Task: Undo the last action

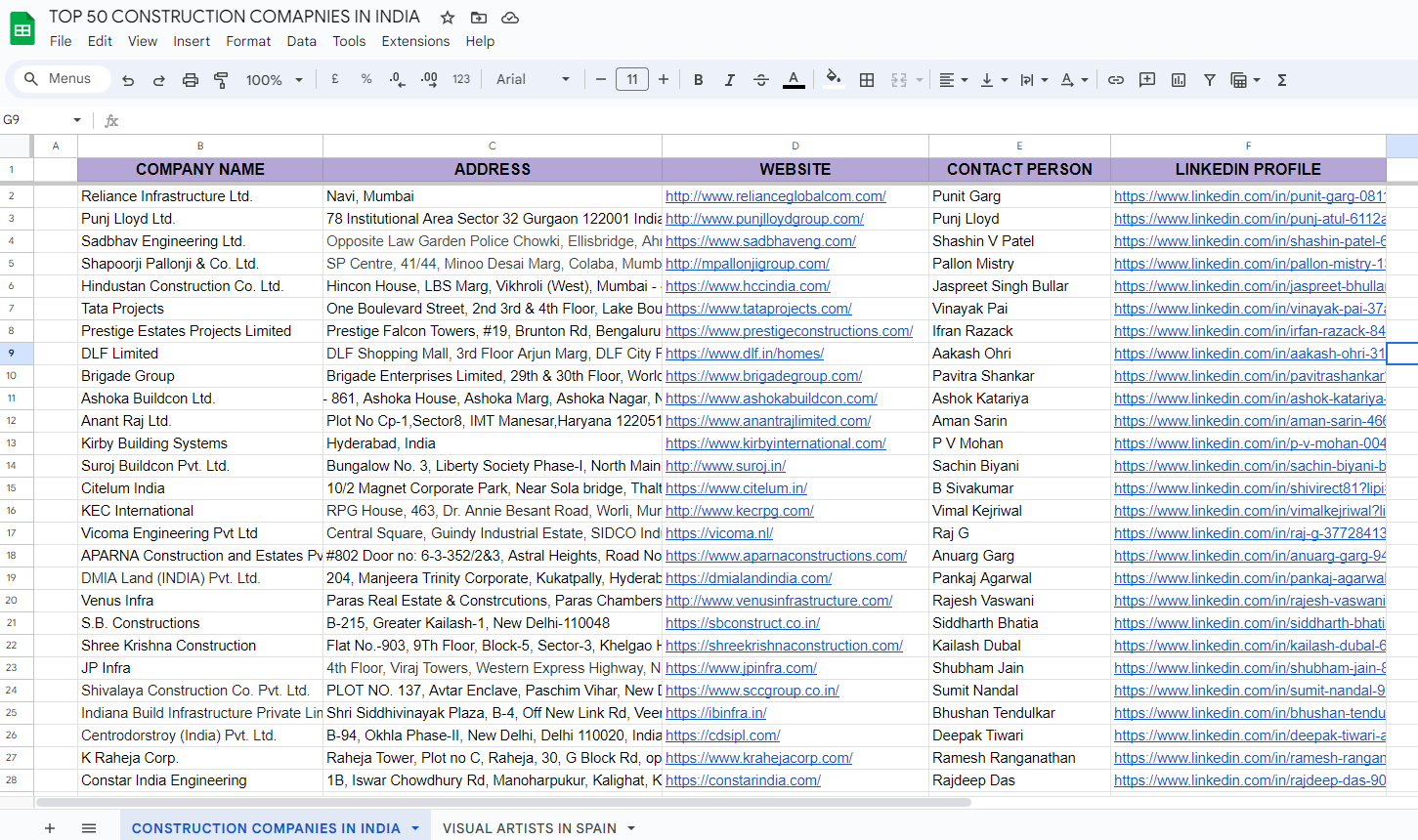Action: (x=128, y=80)
